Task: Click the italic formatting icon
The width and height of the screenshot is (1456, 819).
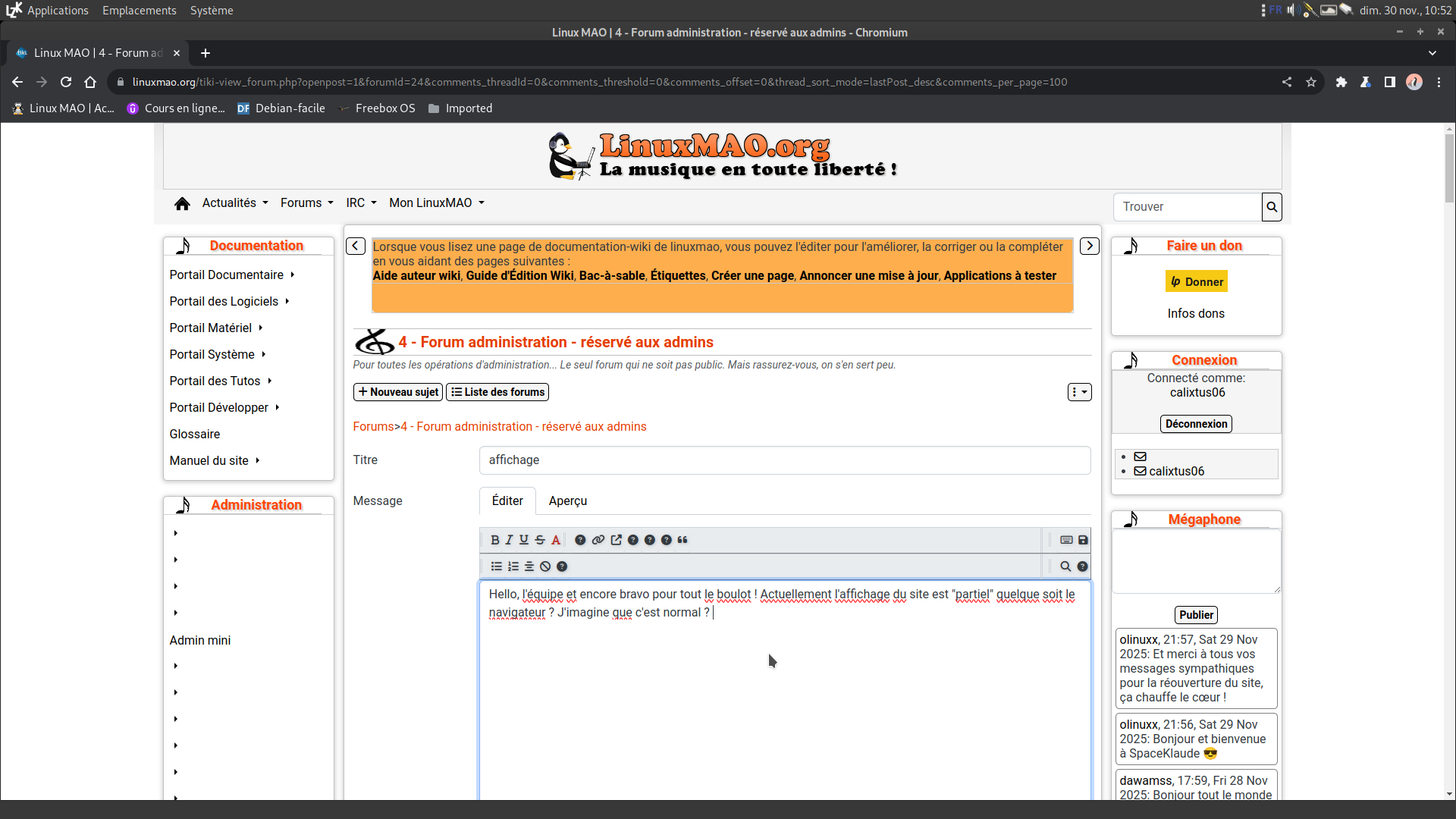Action: [x=510, y=540]
